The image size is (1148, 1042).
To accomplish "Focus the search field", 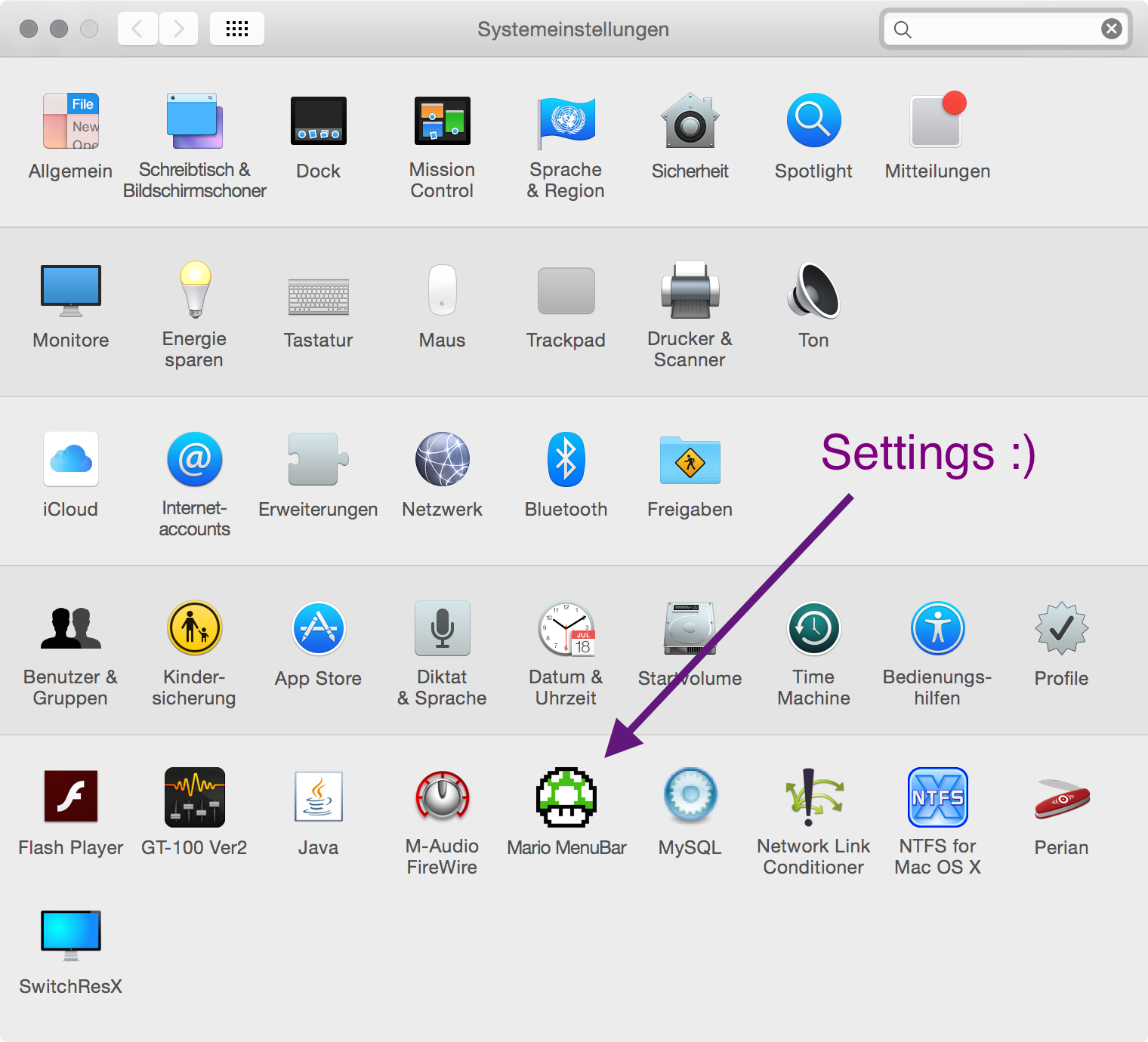I will [1005, 29].
